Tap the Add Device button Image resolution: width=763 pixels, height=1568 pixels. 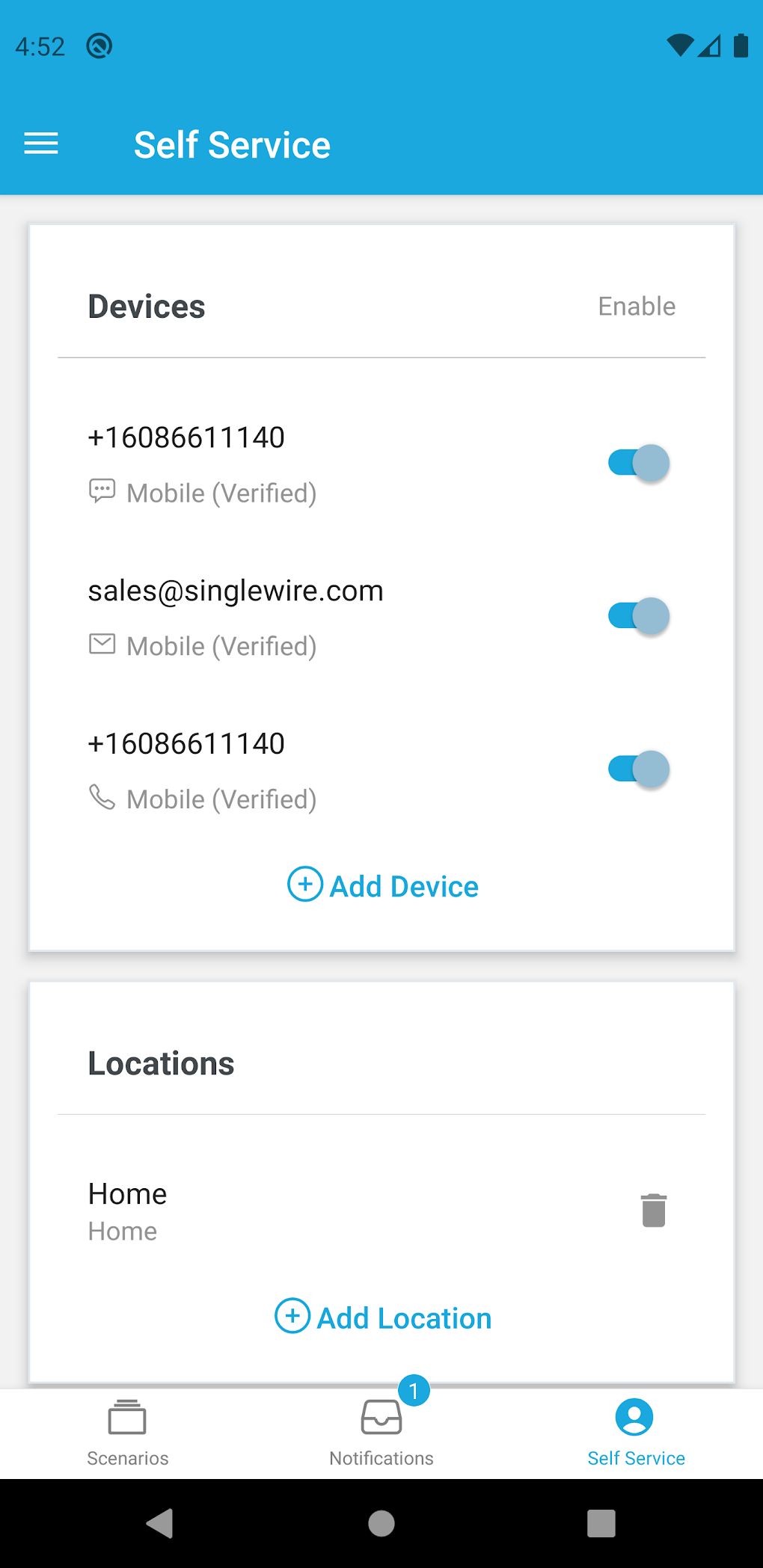click(x=383, y=885)
